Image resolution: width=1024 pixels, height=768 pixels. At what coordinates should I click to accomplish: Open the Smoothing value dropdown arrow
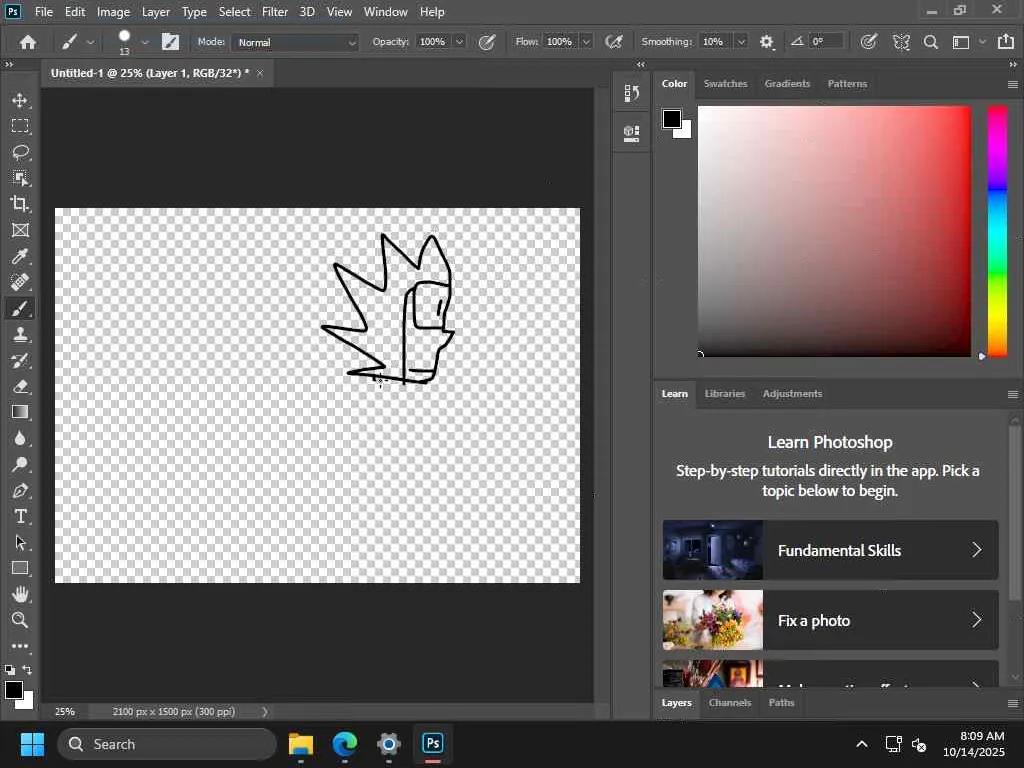(x=741, y=42)
